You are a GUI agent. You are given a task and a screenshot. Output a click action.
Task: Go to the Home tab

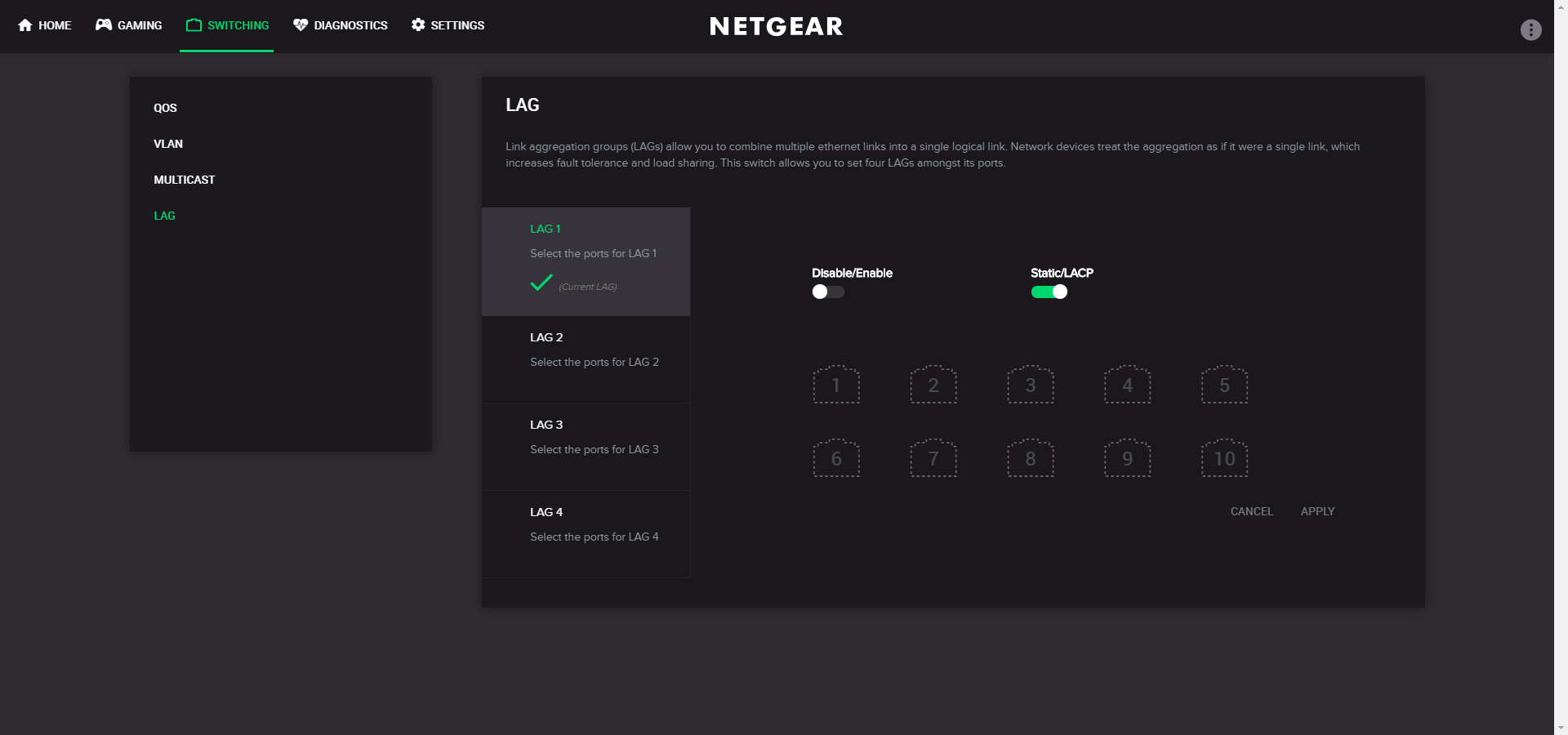(x=45, y=25)
